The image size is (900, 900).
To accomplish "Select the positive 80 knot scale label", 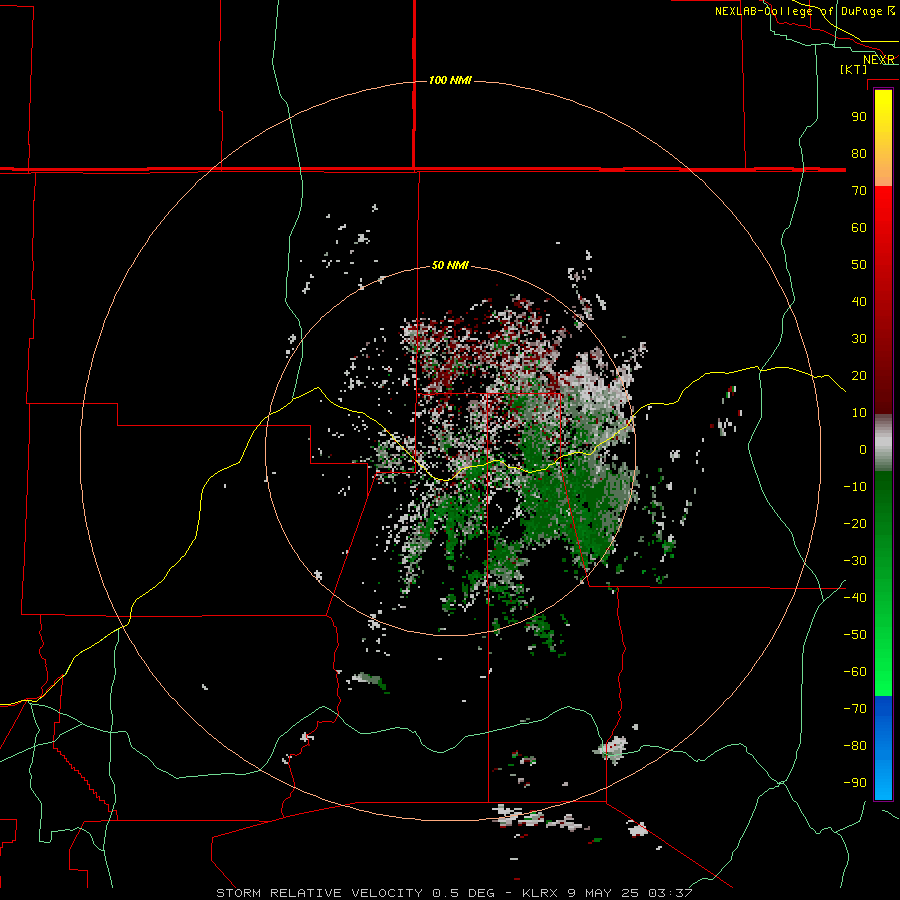I will pyautogui.click(x=859, y=153).
